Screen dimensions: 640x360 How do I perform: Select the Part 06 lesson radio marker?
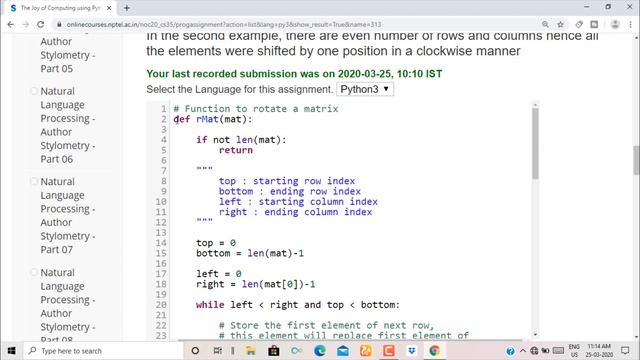34,91
